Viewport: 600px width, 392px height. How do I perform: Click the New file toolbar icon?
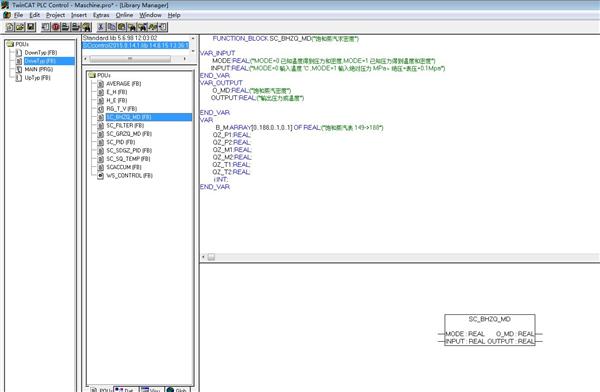(10, 27)
